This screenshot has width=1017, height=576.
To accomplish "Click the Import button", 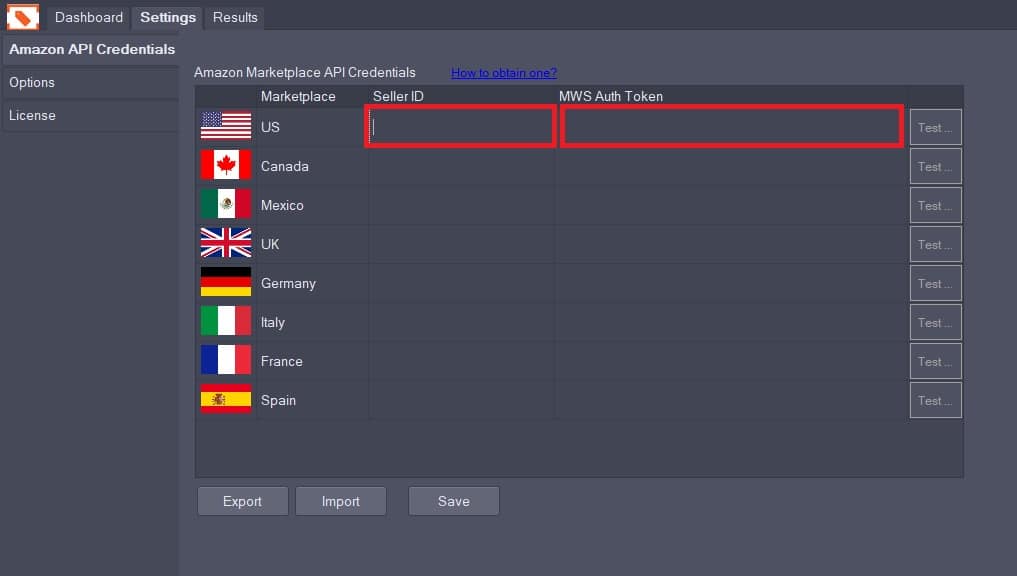I will [341, 501].
